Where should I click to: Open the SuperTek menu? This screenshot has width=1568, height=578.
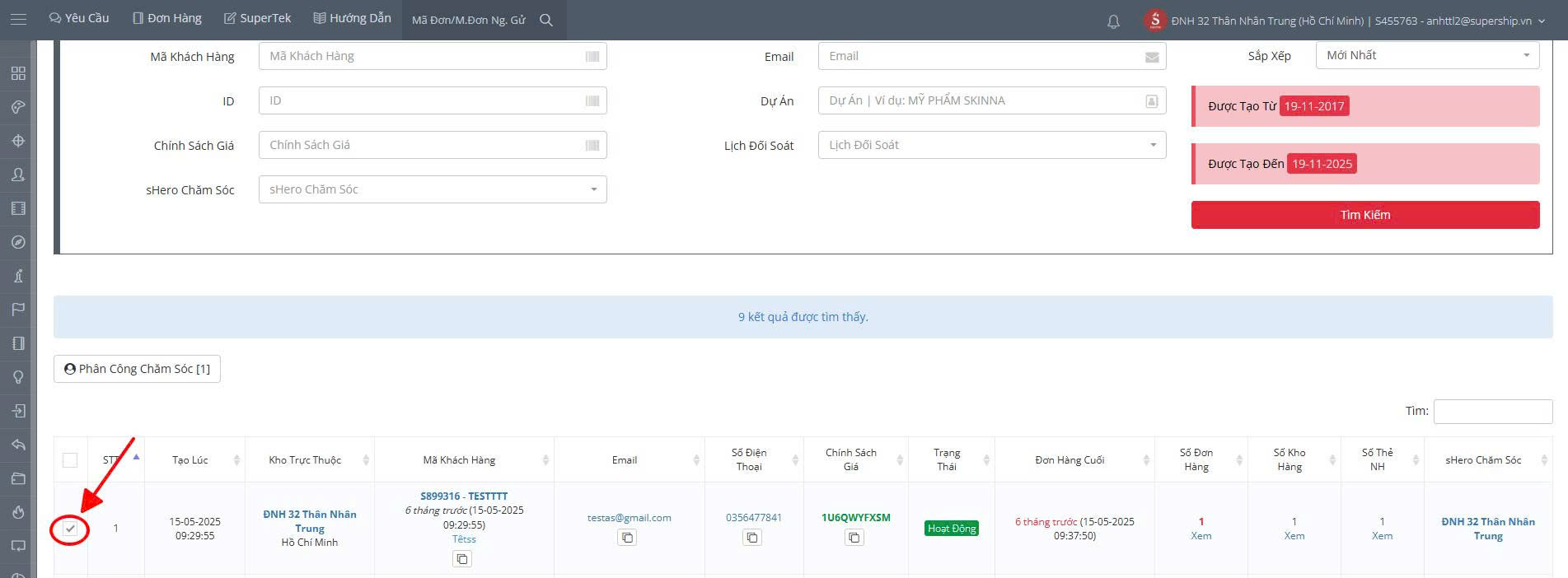pos(258,18)
